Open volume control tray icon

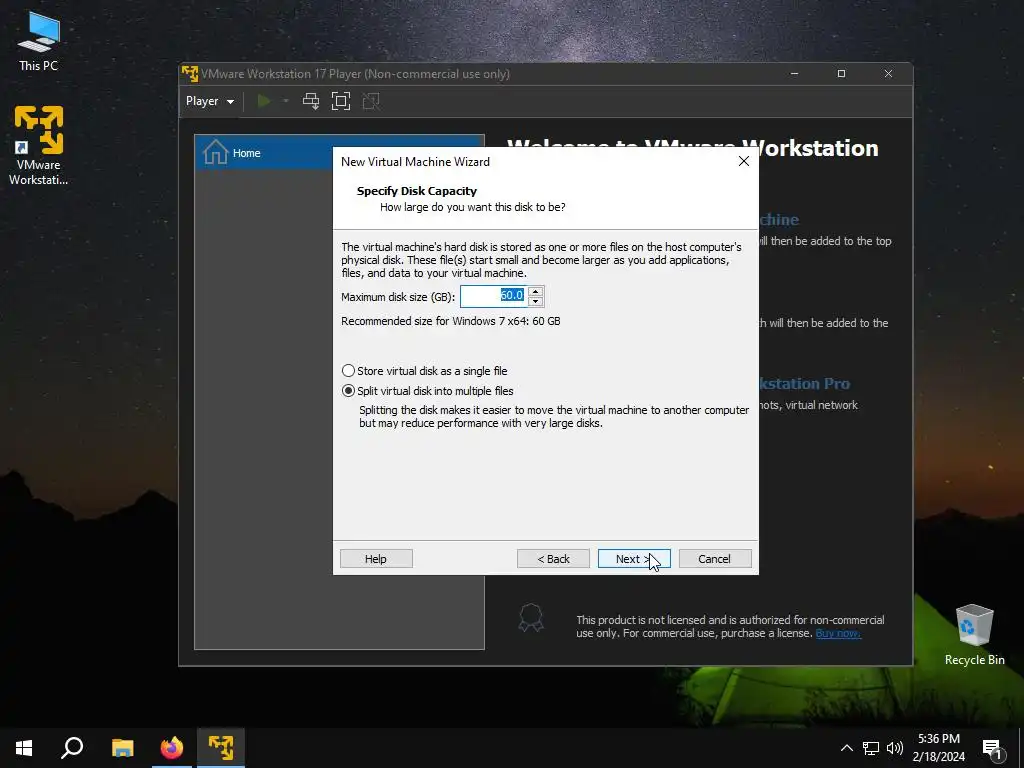[x=895, y=748]
